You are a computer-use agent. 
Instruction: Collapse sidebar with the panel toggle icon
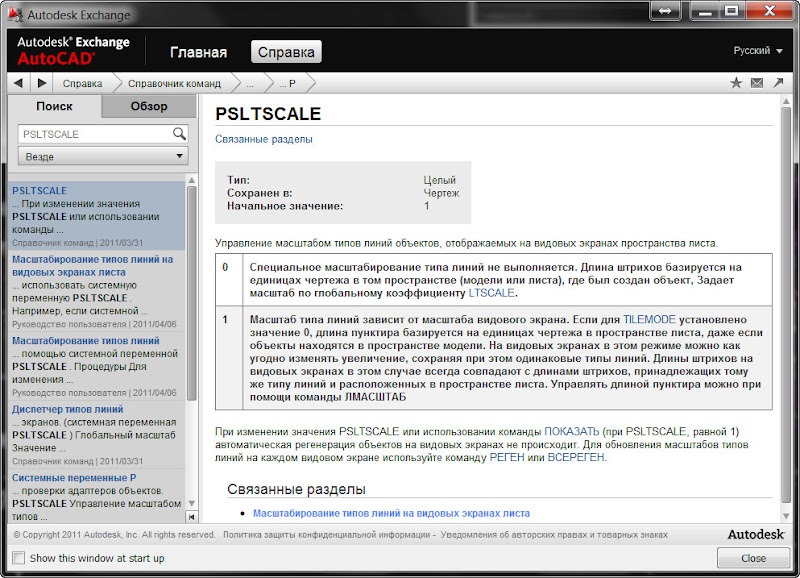pyautogui.click(x=191, y=517)
